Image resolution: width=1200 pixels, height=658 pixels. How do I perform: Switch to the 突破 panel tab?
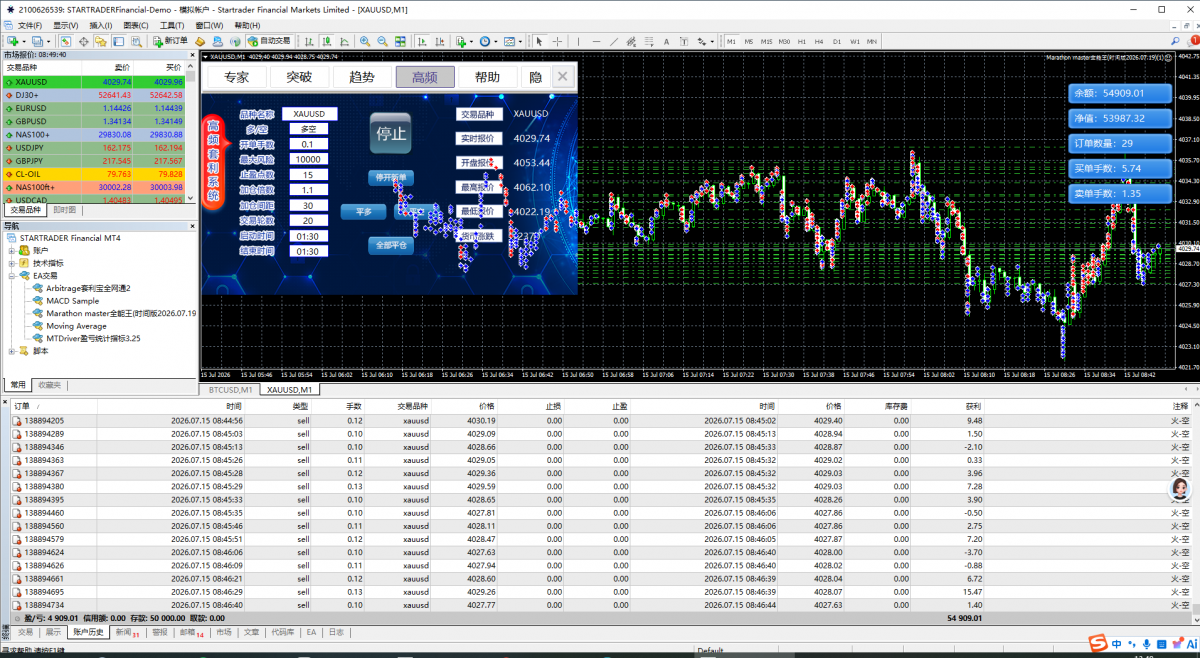click(x=299, y=77)
